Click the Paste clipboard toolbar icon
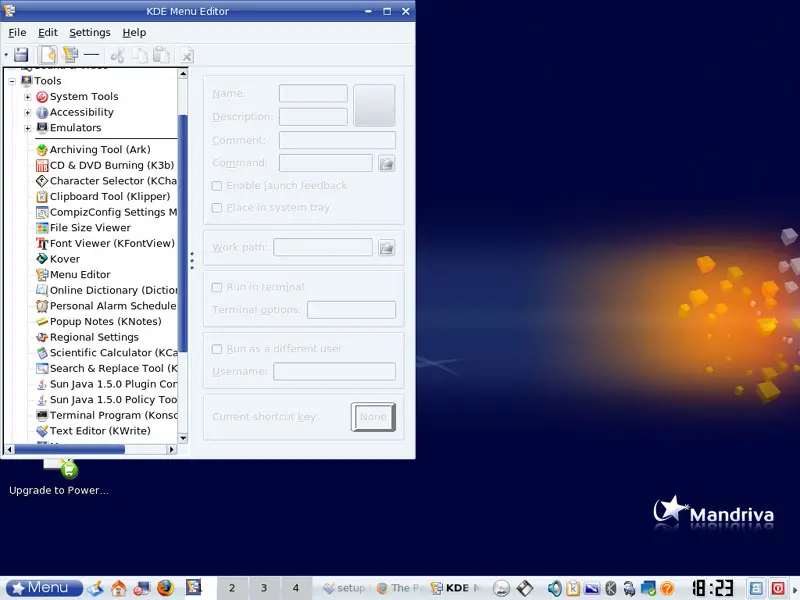The width and height of the screenshot is (800, 600). [x=161, y=55]
